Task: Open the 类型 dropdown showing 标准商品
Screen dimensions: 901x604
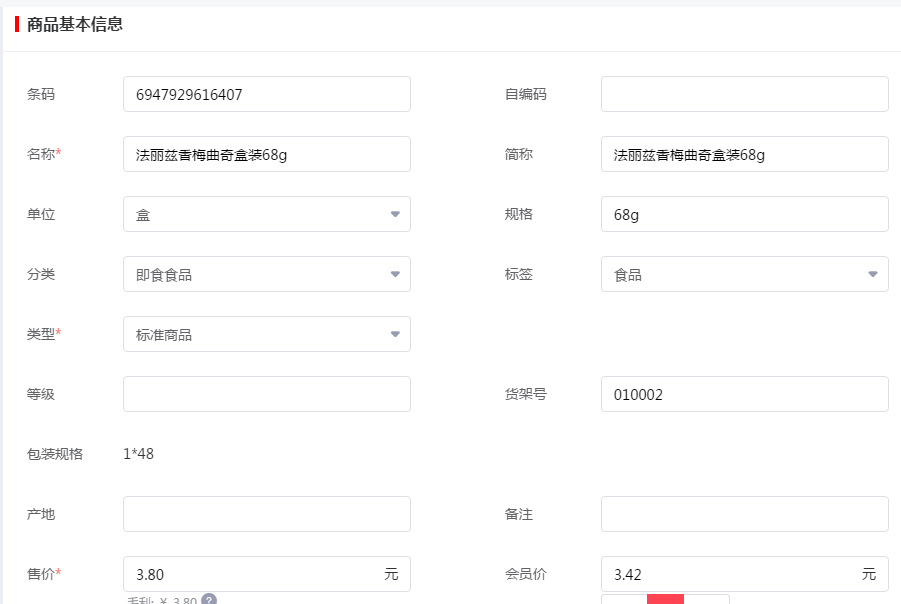Action: point(266,334)
